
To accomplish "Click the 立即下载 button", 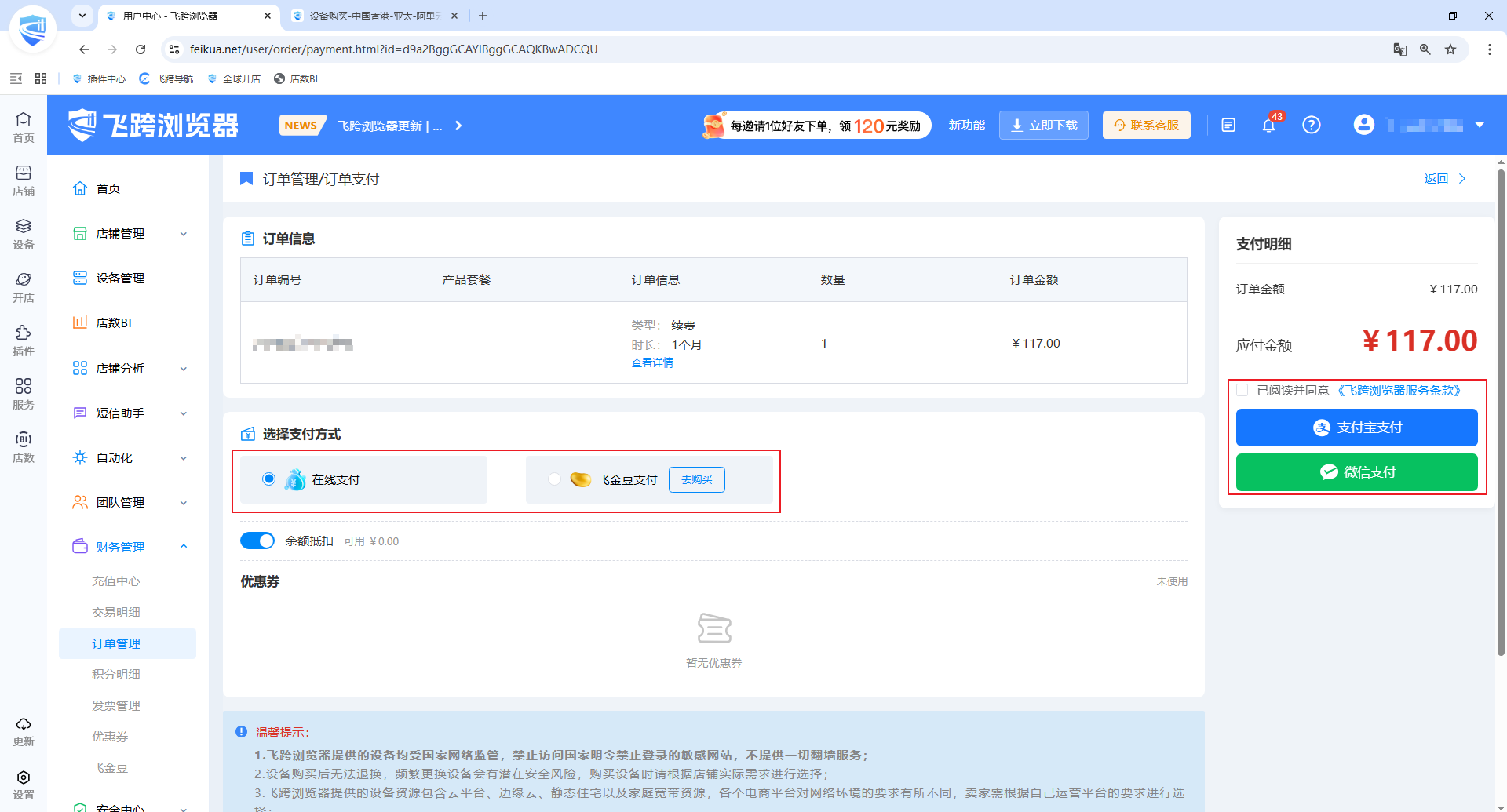I will tap(1044, 126).
